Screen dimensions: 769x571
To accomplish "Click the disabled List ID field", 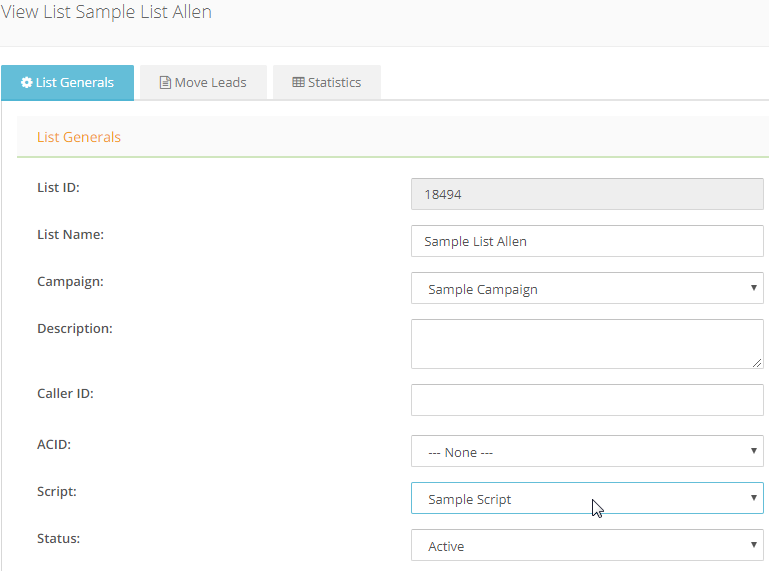I will tap(587, 194).
